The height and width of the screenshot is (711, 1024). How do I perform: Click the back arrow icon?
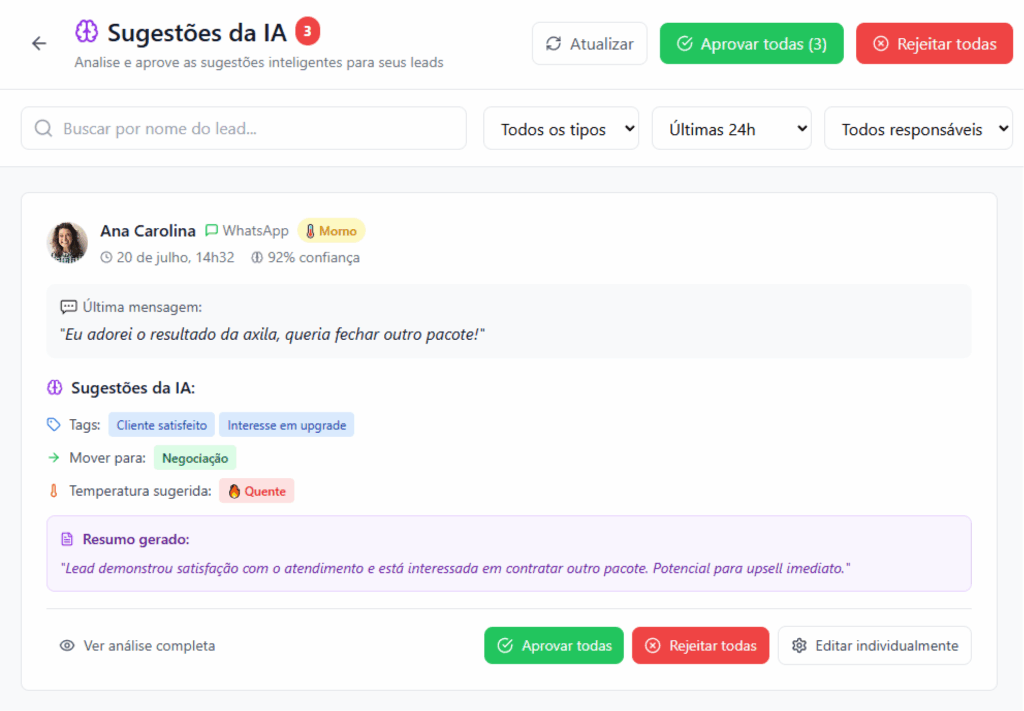(x=39, y=44)
